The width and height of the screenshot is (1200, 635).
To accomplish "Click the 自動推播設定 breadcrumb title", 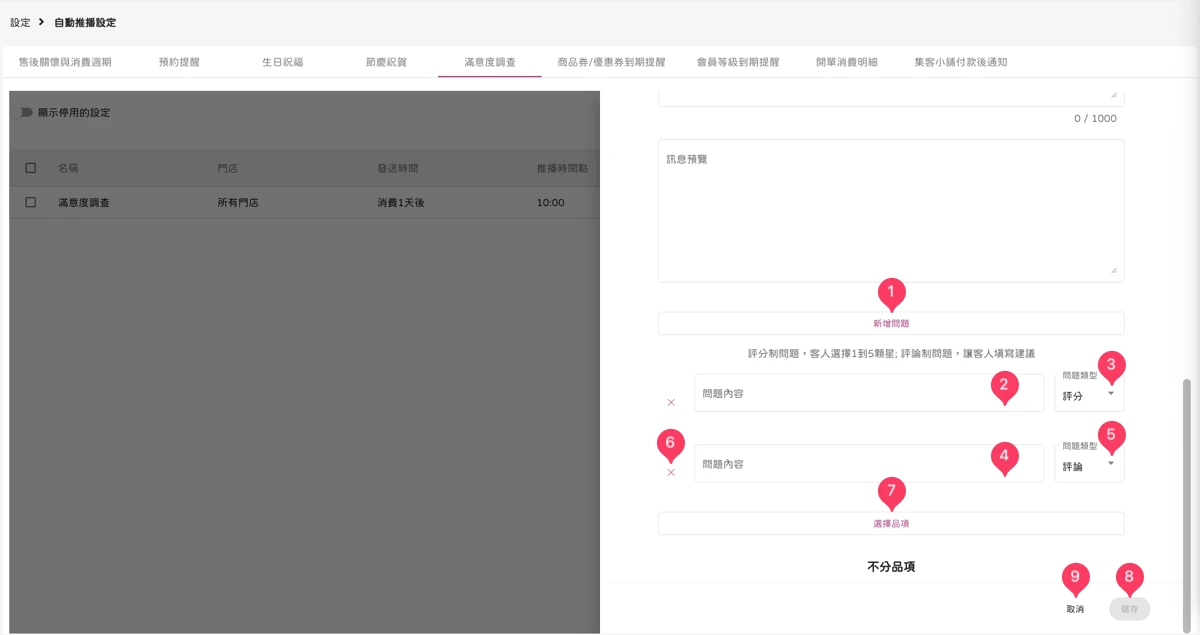I will [85, 22].
